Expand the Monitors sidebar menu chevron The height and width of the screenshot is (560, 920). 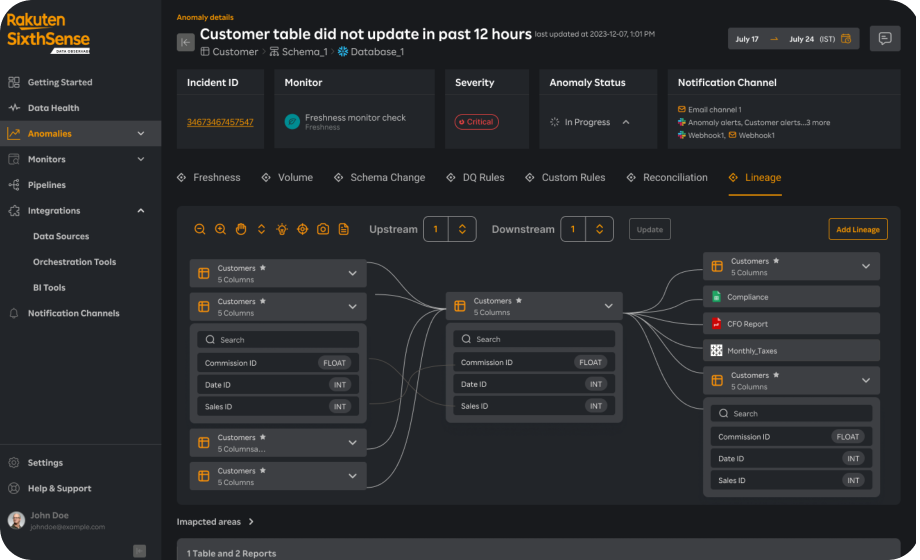[x=141, y=159]
